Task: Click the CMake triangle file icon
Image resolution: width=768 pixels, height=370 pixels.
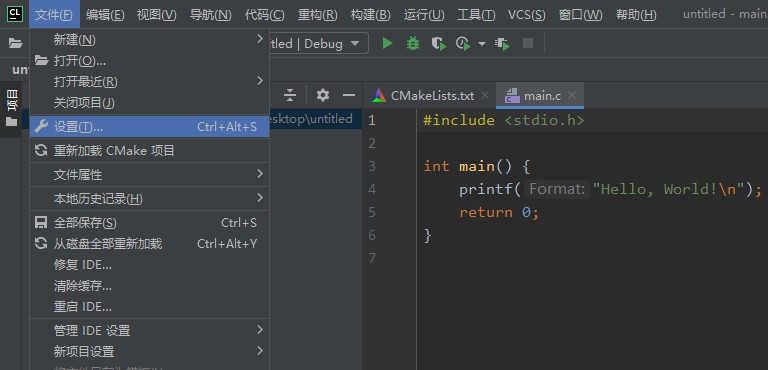Action: (x=379, y=96)
